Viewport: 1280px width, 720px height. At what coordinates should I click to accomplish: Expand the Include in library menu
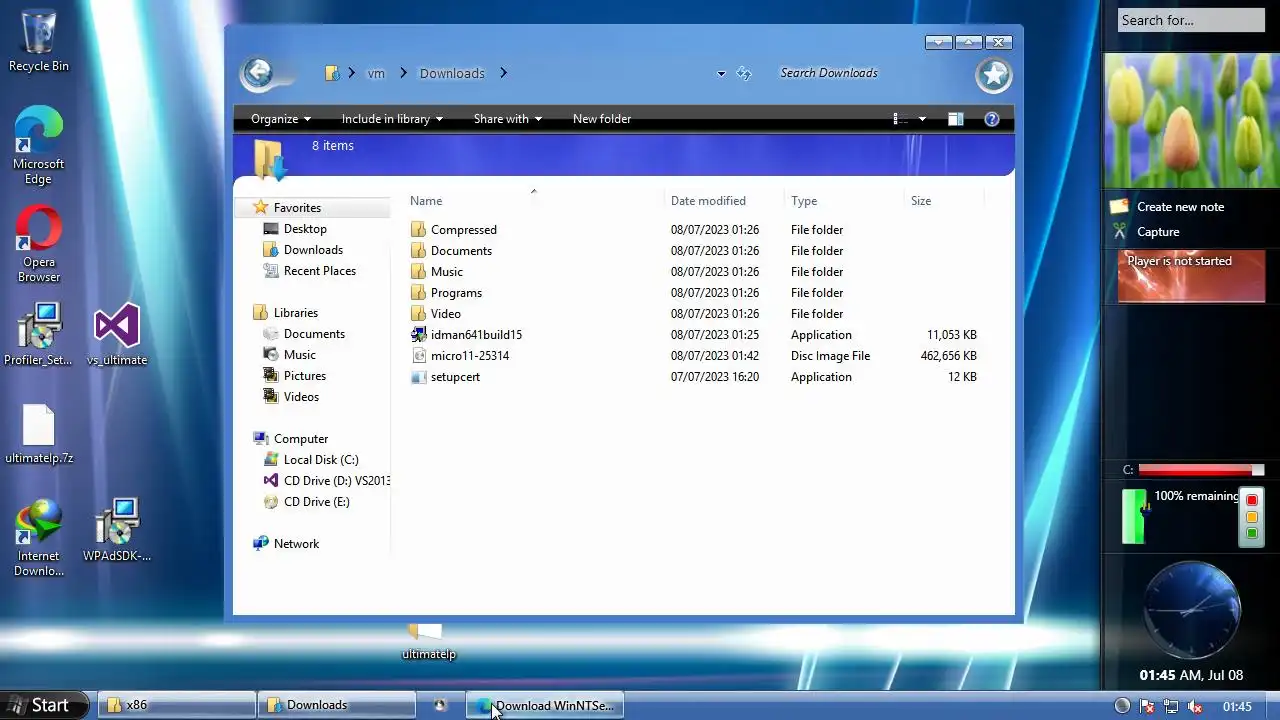[392, 119]
